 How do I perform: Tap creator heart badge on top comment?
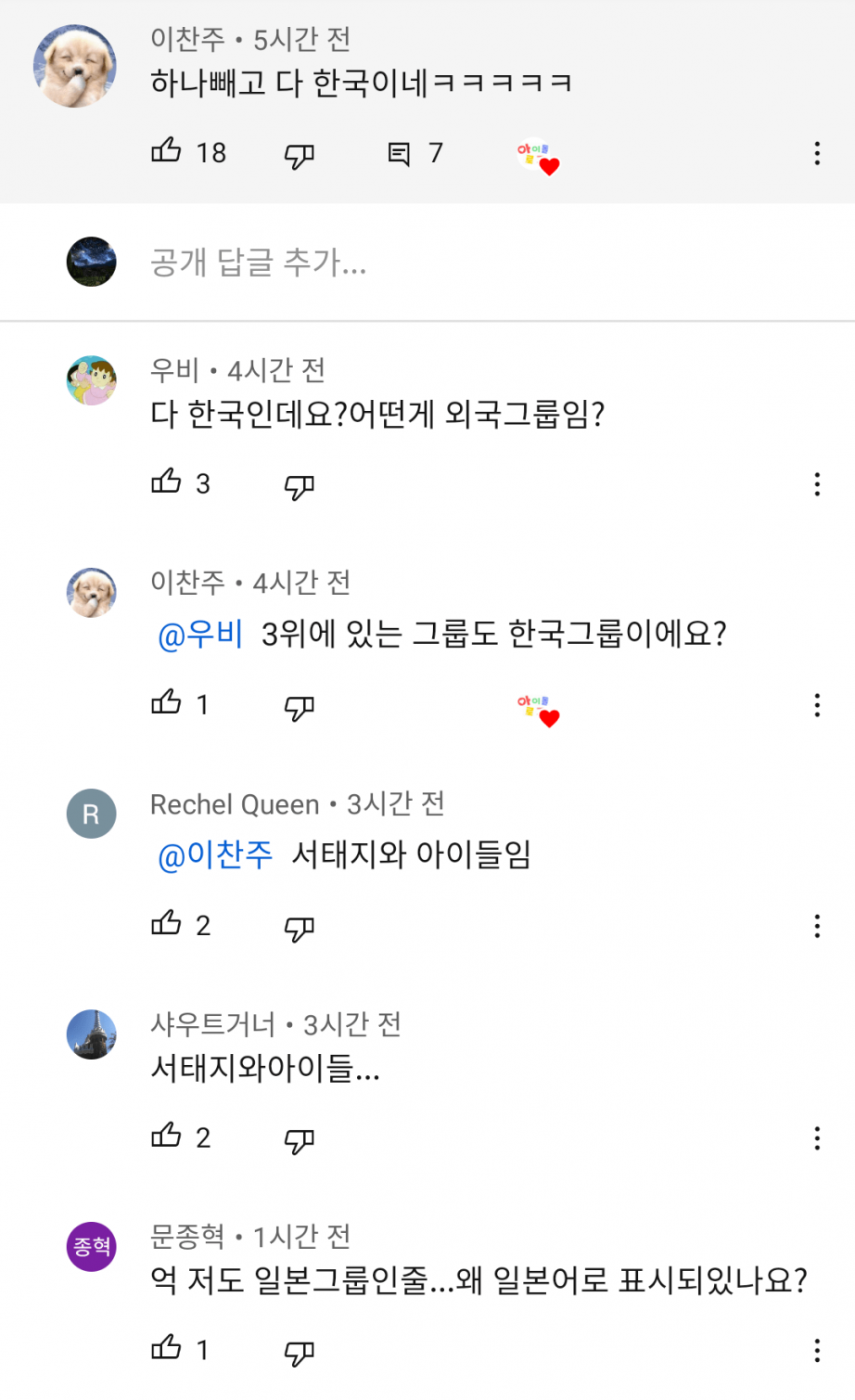[x=538, y=156]
